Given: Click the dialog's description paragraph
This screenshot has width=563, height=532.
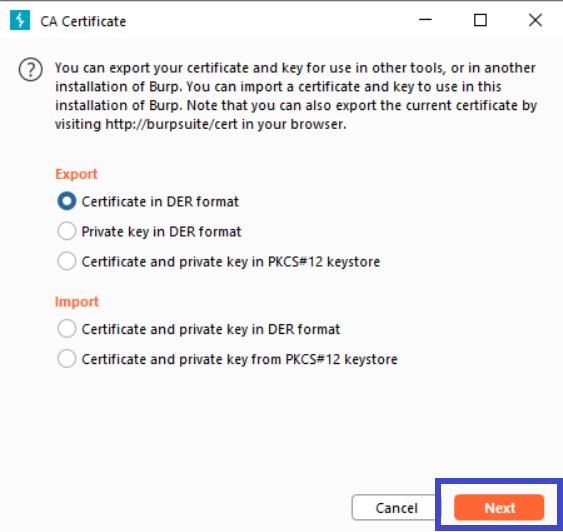Looking at the screenshot, I should (296, 96).
